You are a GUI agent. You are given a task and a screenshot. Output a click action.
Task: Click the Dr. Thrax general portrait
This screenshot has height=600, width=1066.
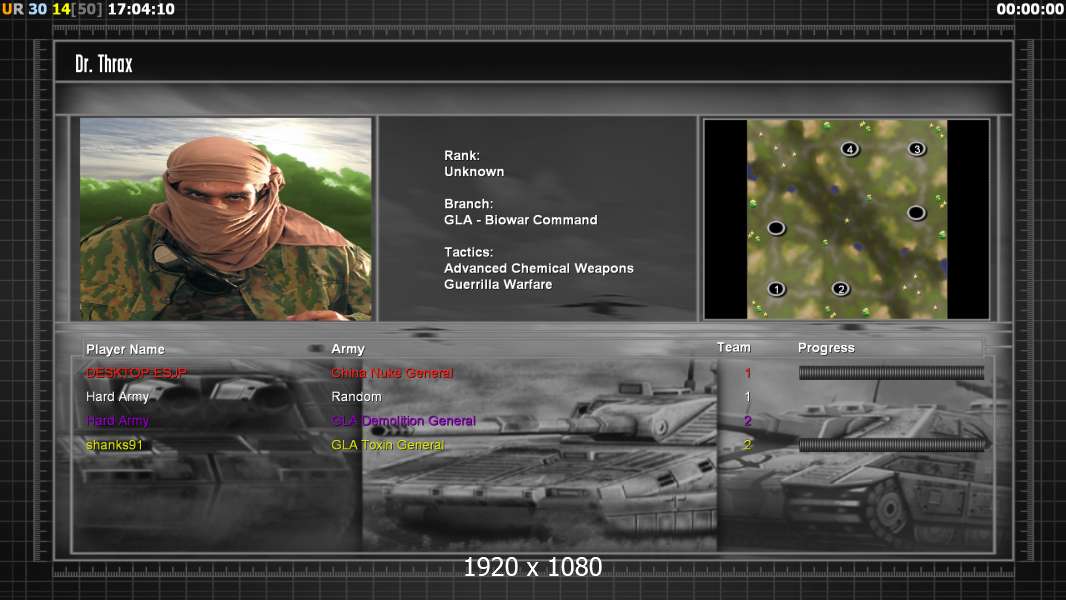coord(226,219)
